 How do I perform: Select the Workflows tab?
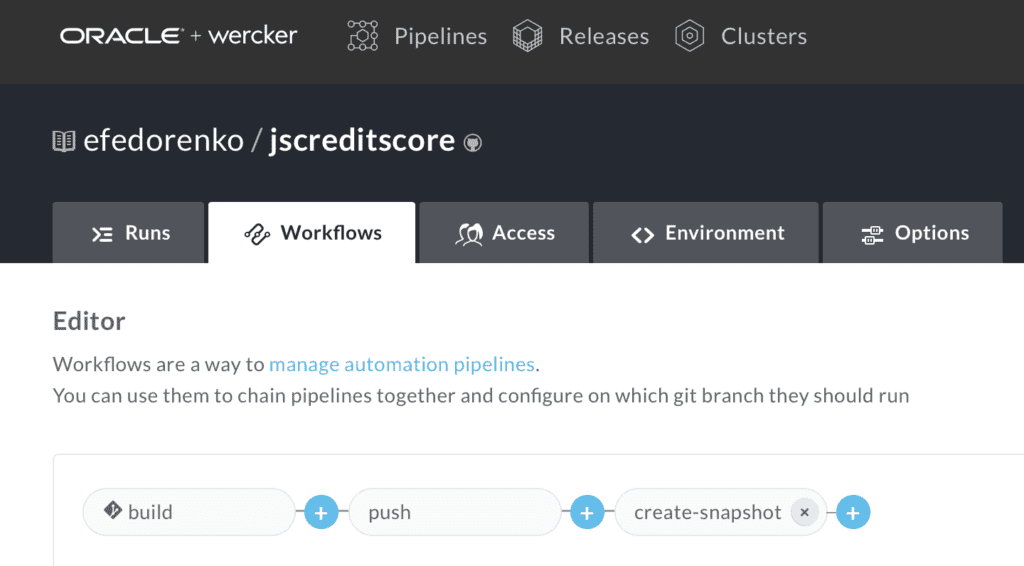(312, 233)
